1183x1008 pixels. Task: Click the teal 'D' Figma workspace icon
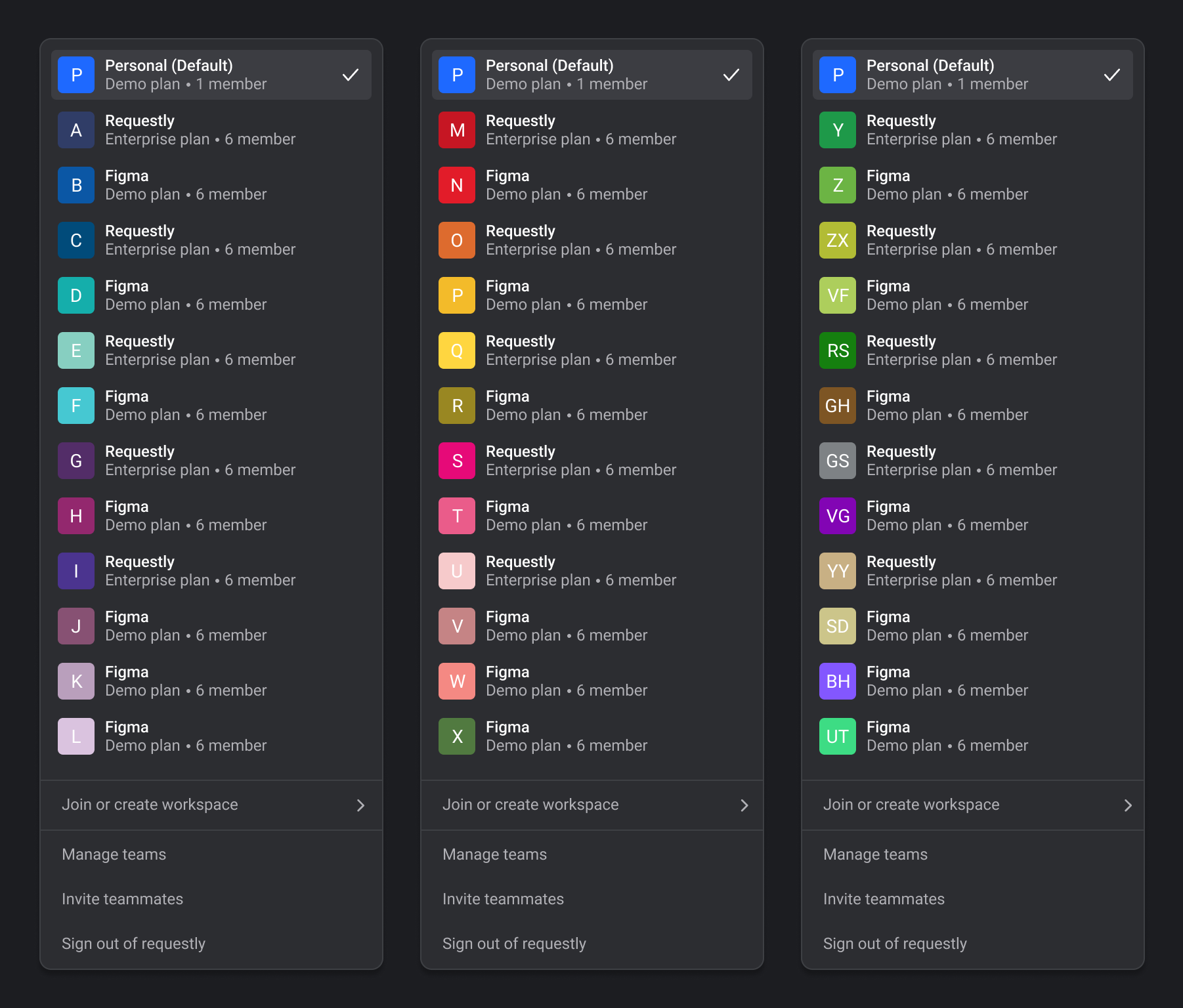(x=76, y=295)
